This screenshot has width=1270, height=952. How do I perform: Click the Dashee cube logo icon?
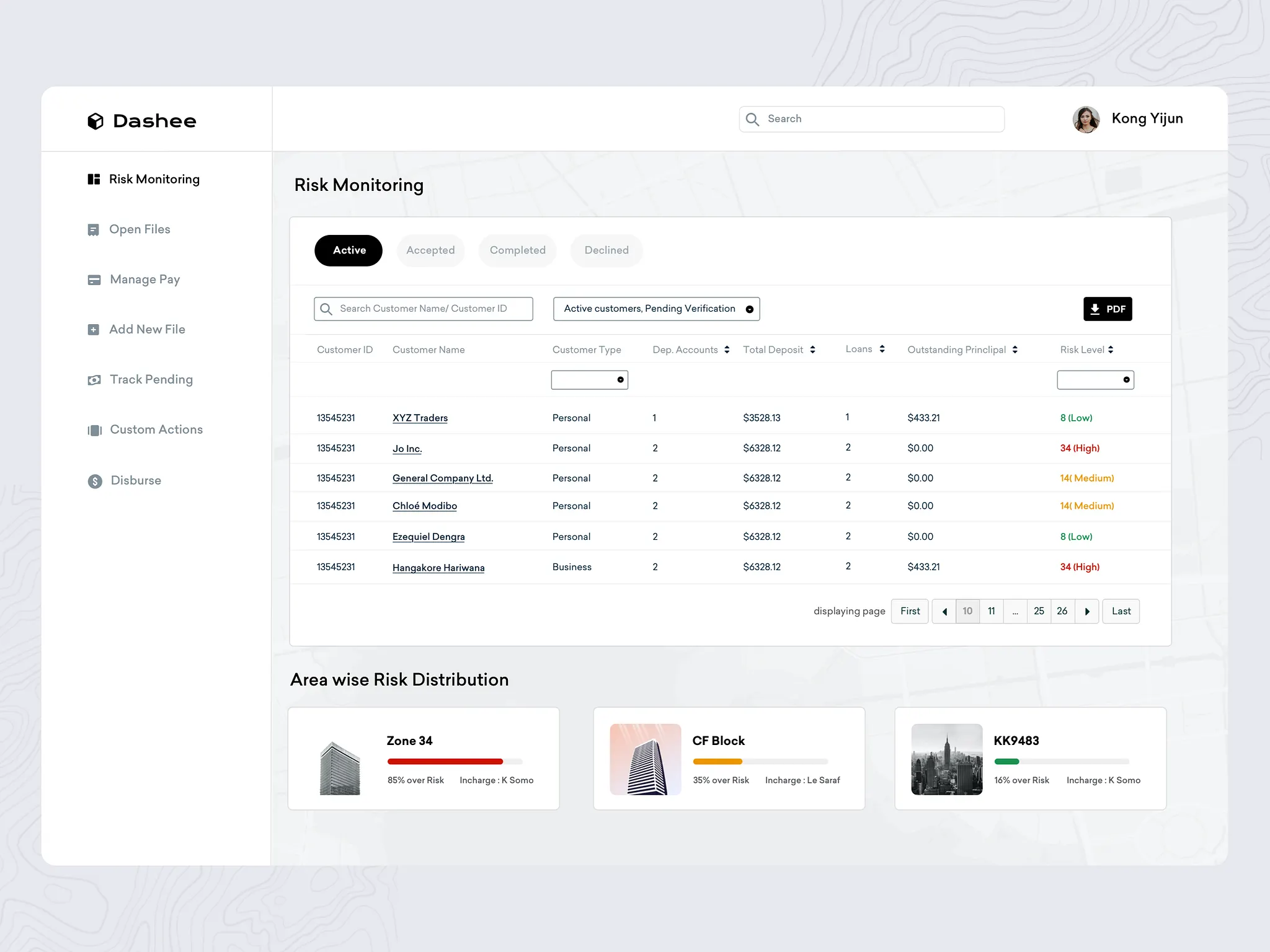95,121
